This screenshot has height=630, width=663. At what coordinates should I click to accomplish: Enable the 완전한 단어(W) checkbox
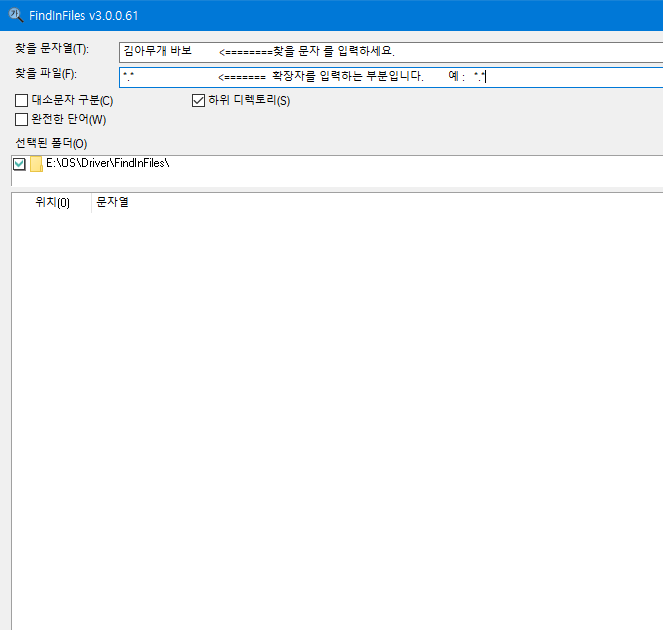(x=22, y=119)
